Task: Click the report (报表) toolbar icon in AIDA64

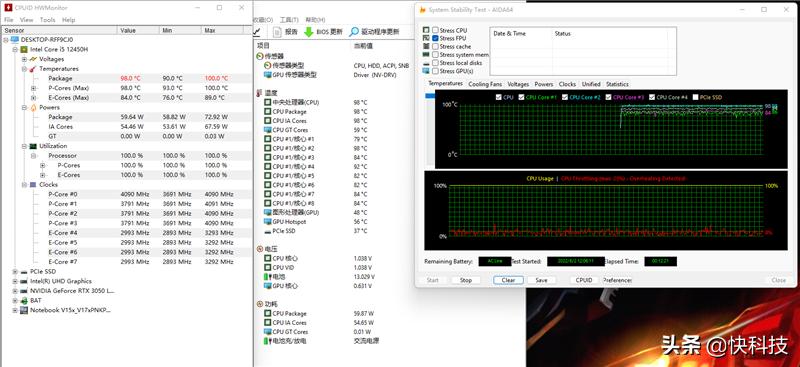Action: (277, 32)
